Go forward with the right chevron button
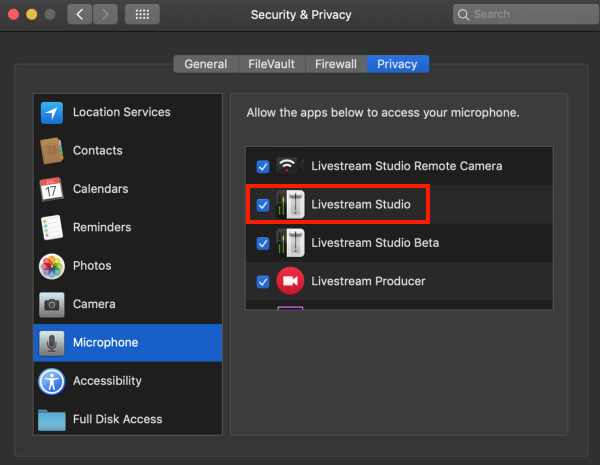The image size is (600, 465). click(x=105, y=15)
